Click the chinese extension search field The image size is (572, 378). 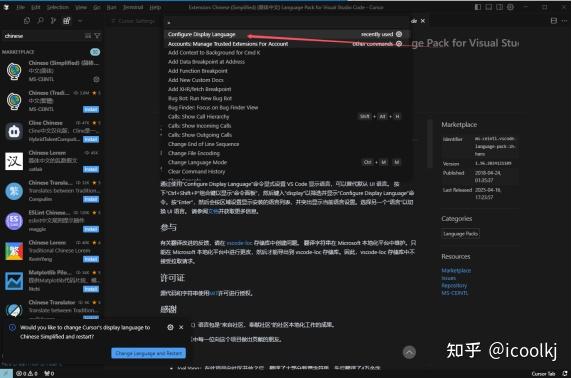point(42,36)
